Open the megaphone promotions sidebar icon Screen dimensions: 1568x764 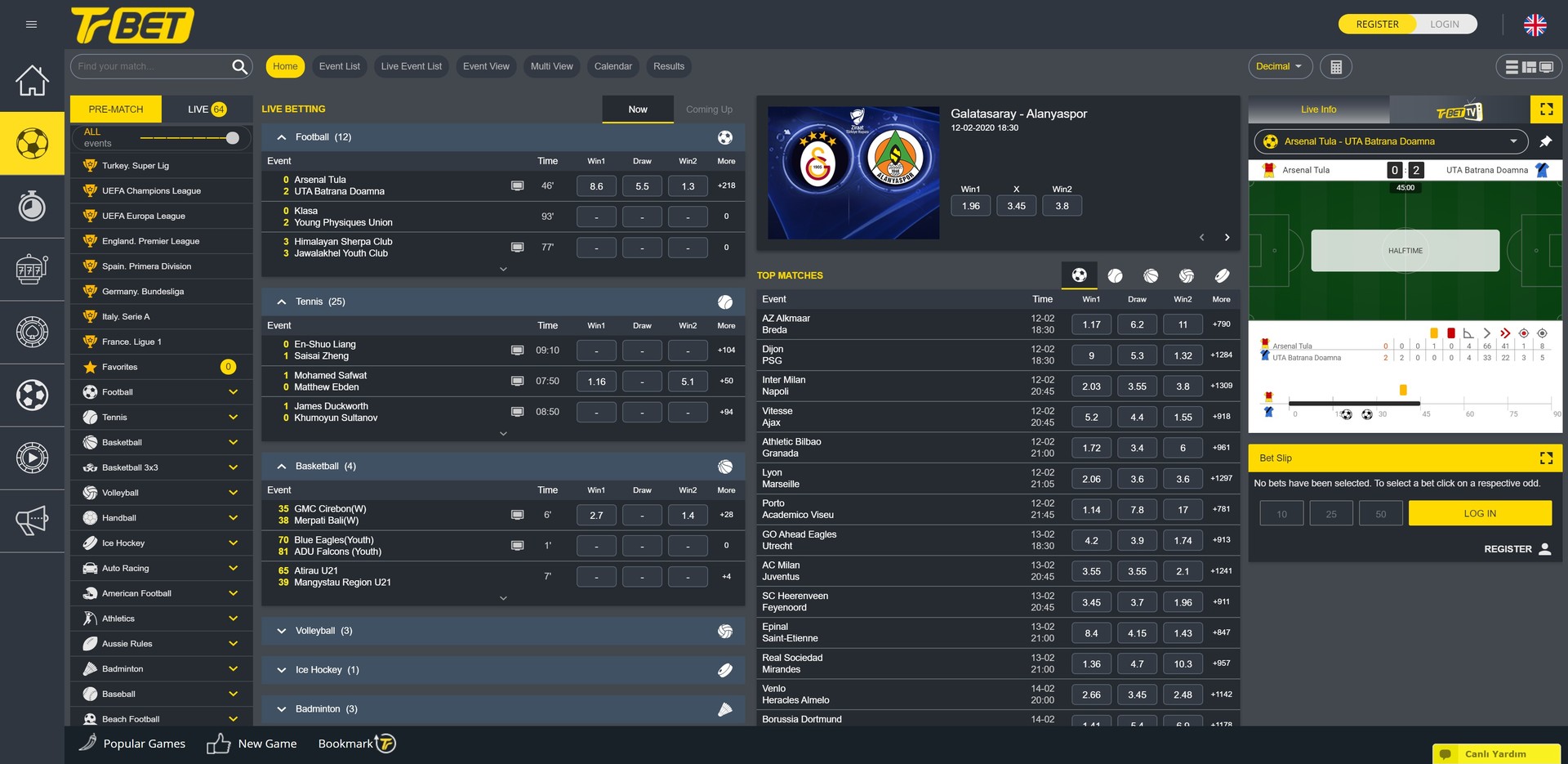tap(32, 521)
